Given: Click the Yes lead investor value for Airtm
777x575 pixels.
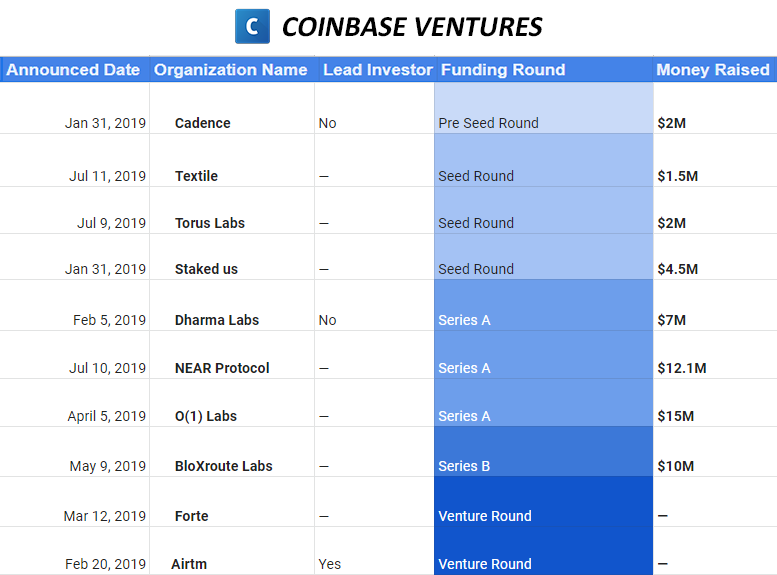Looking at the screenshot, I should click(x=330, y=564).
